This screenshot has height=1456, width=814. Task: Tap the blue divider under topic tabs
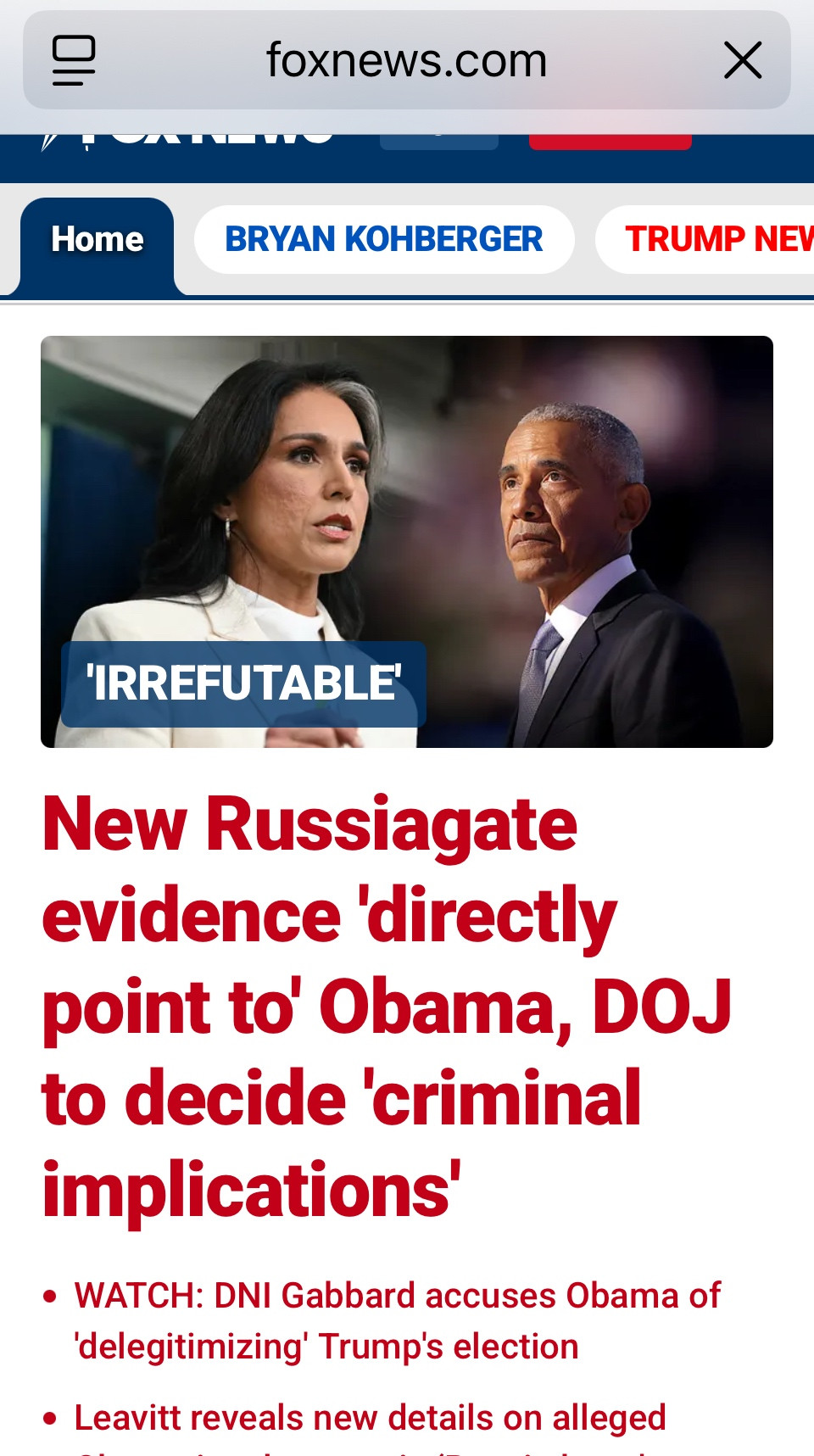(x=407, y=298)
